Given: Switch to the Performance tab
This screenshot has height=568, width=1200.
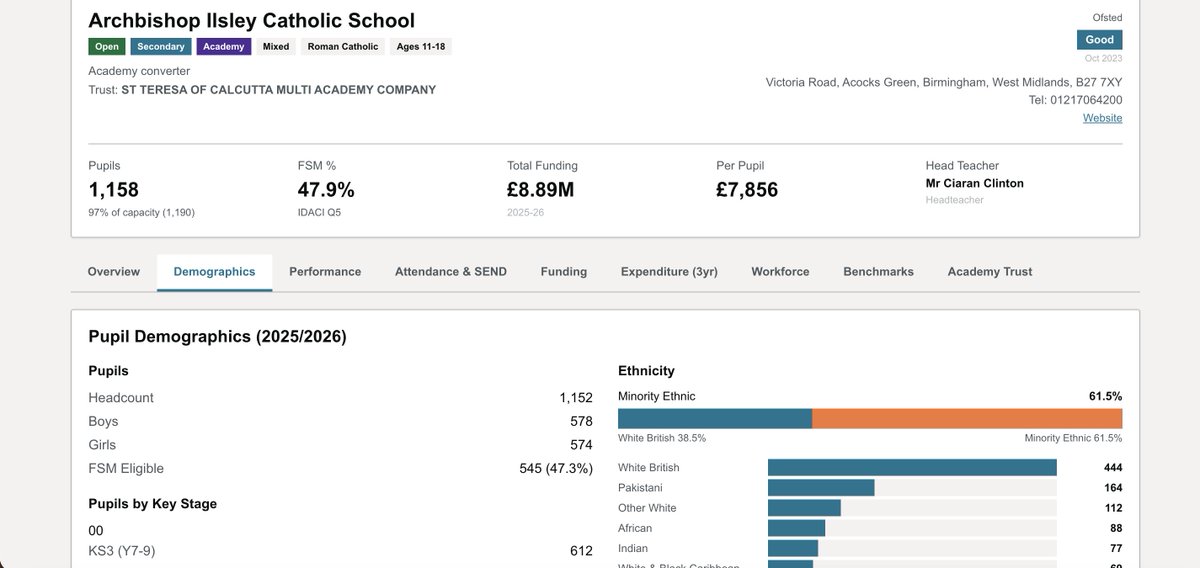Looking at the screenshot, I should pyautogui.click(x=325, y=272).
